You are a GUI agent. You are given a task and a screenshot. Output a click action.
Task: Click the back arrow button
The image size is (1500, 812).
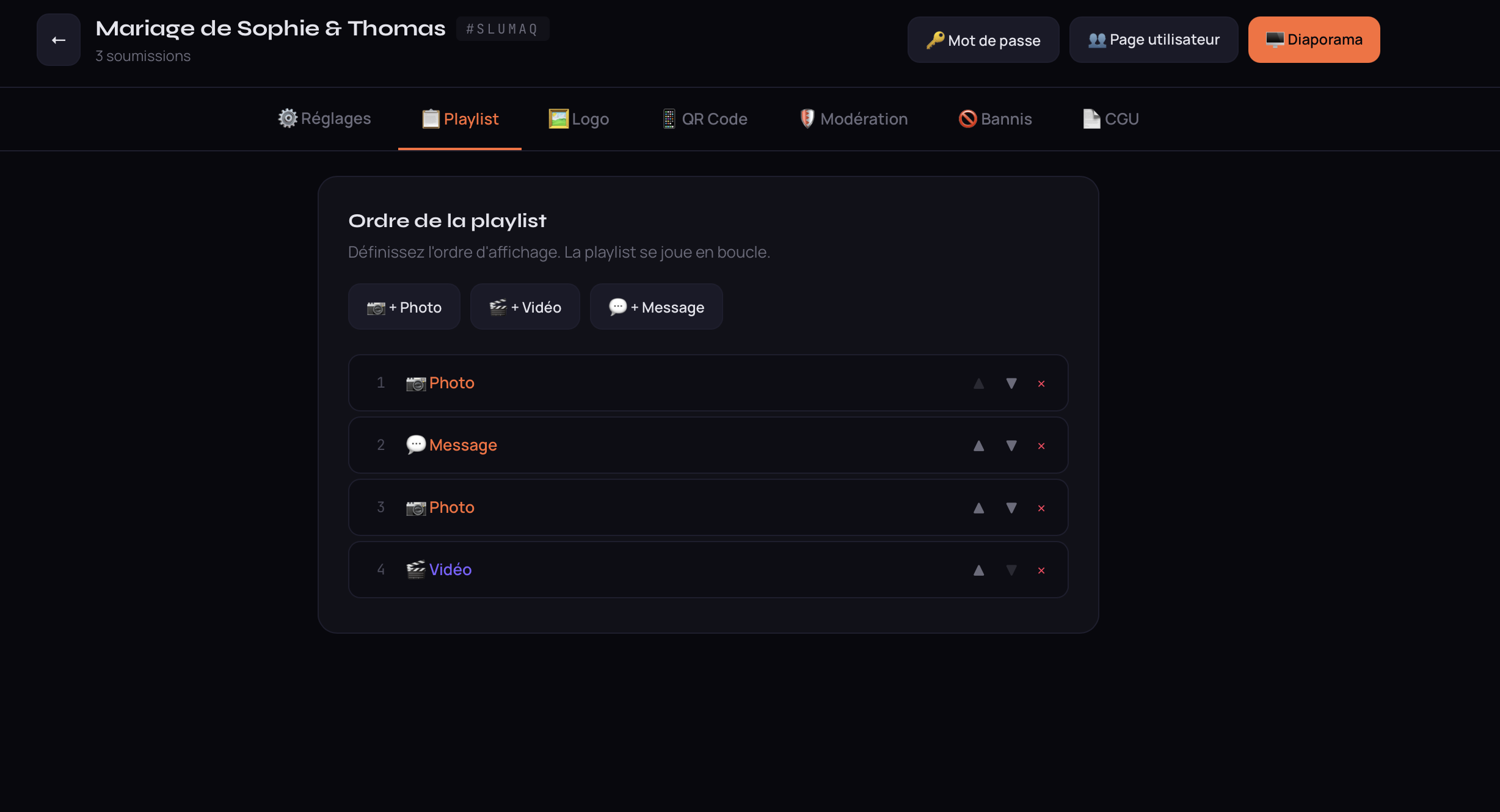click(59, 40)
